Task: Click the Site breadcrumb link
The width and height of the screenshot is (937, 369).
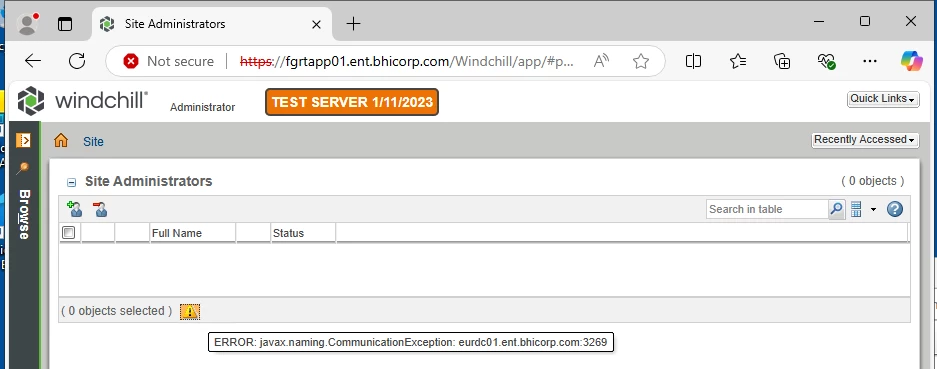Action: [x=93, y=142]
